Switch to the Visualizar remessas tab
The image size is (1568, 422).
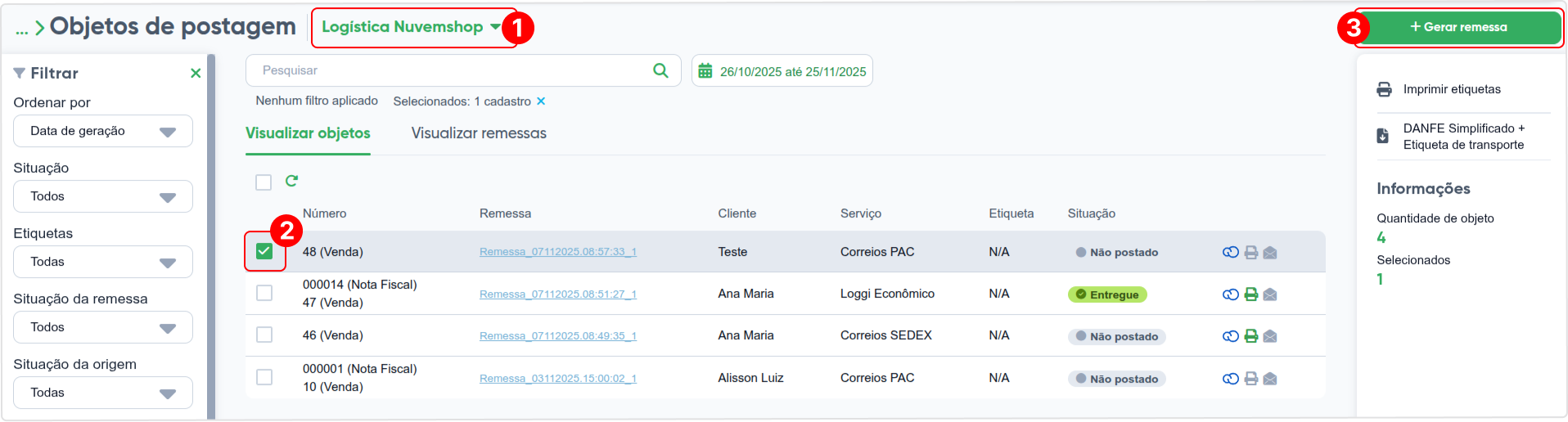479,133
